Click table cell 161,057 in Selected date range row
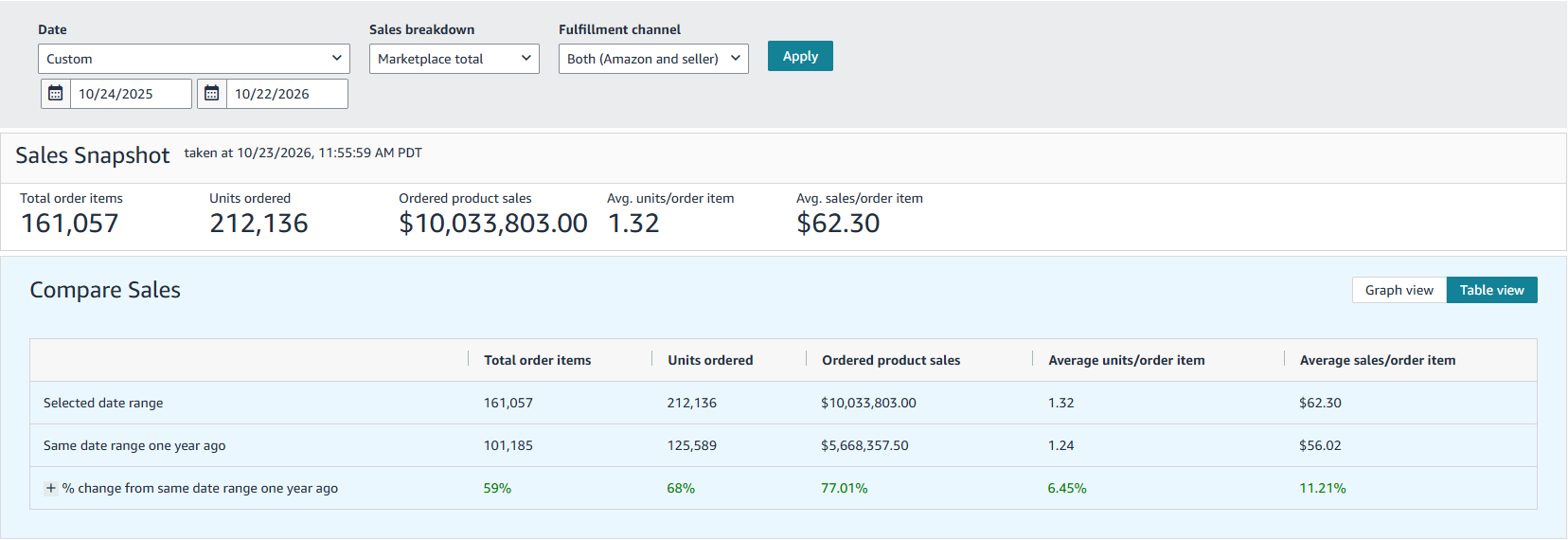 point(508,403)
